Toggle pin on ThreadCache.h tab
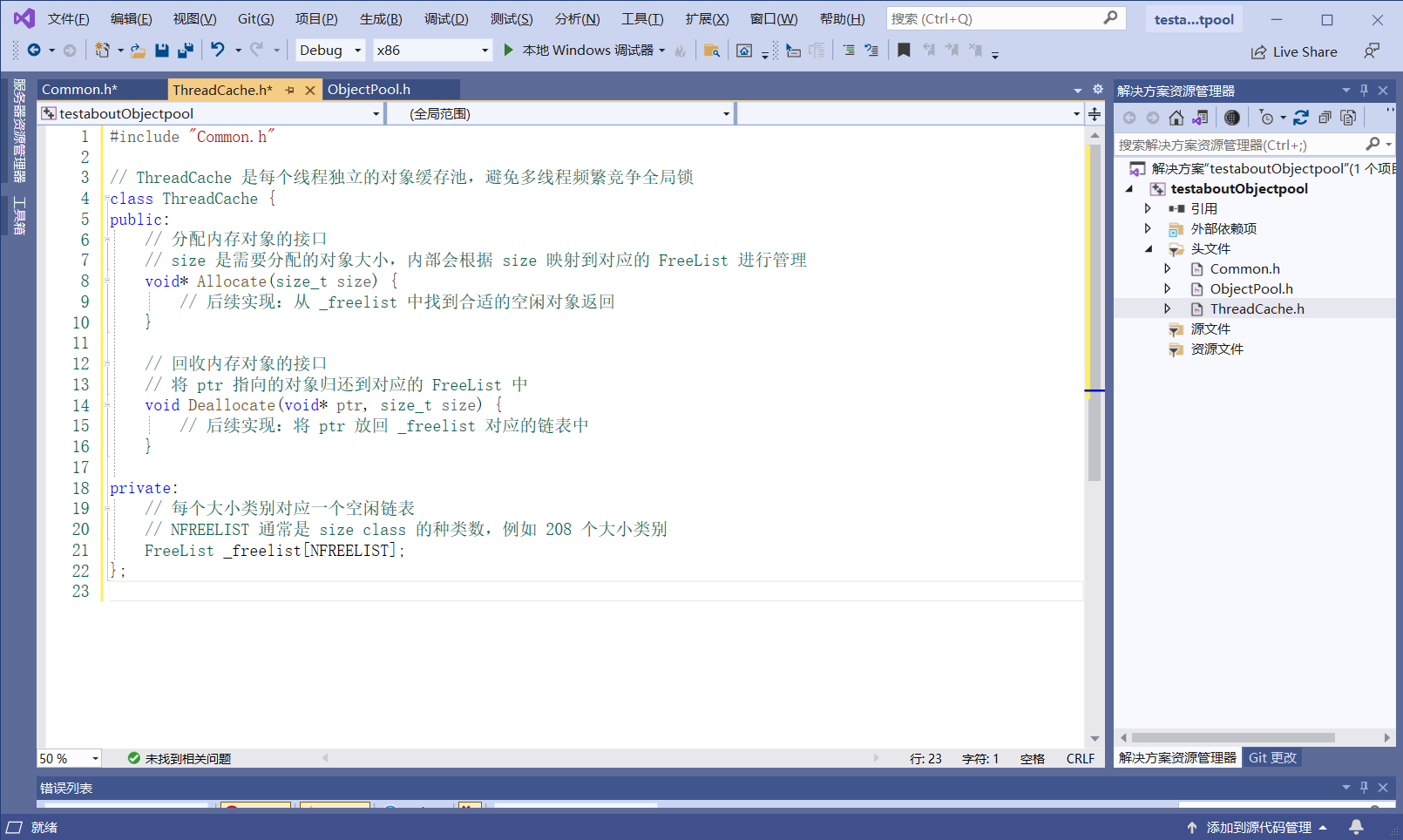 click(x=290, y=90)
